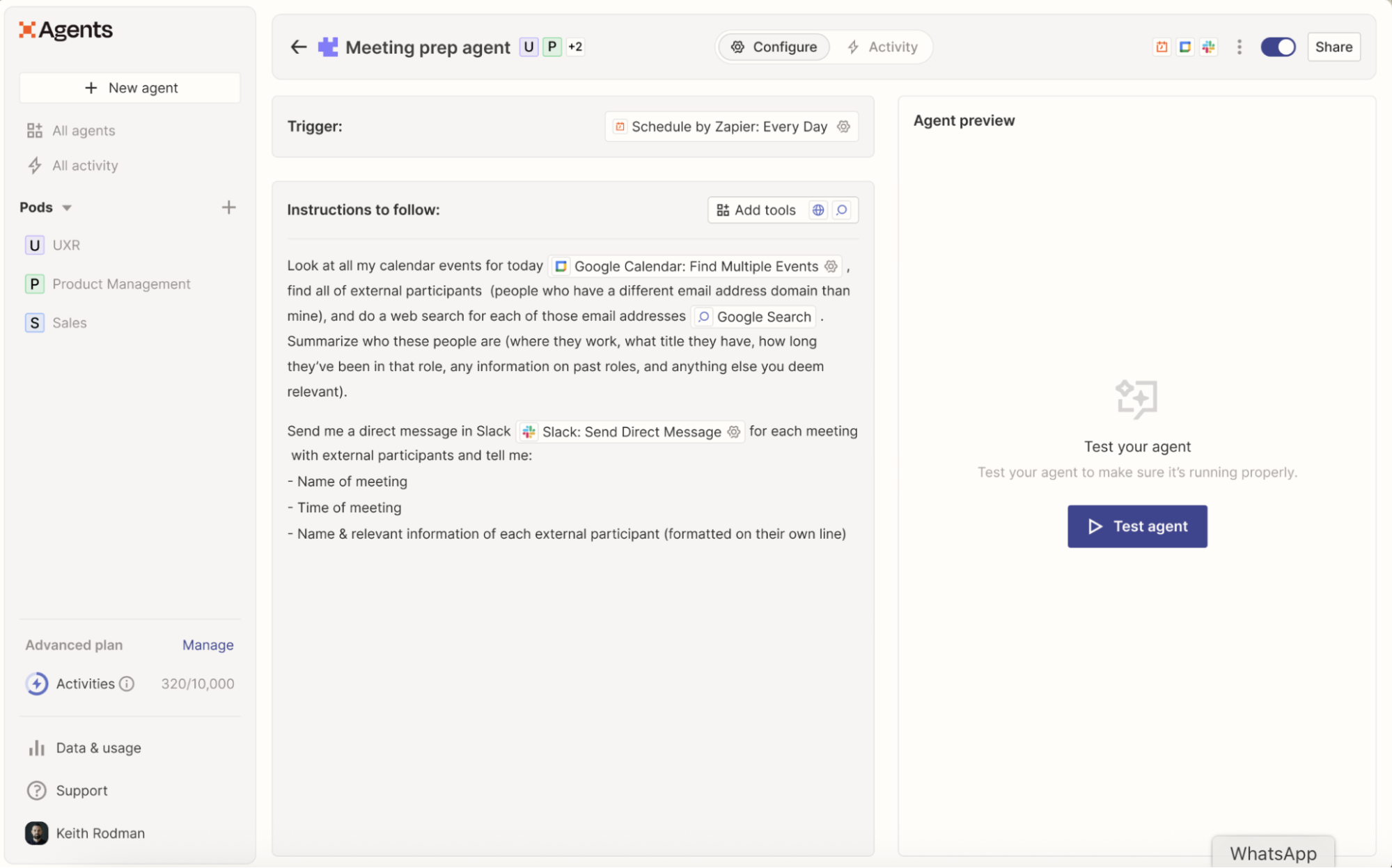Switch to the Activity tab
1392x868 pixels.
tap(882, 47)
